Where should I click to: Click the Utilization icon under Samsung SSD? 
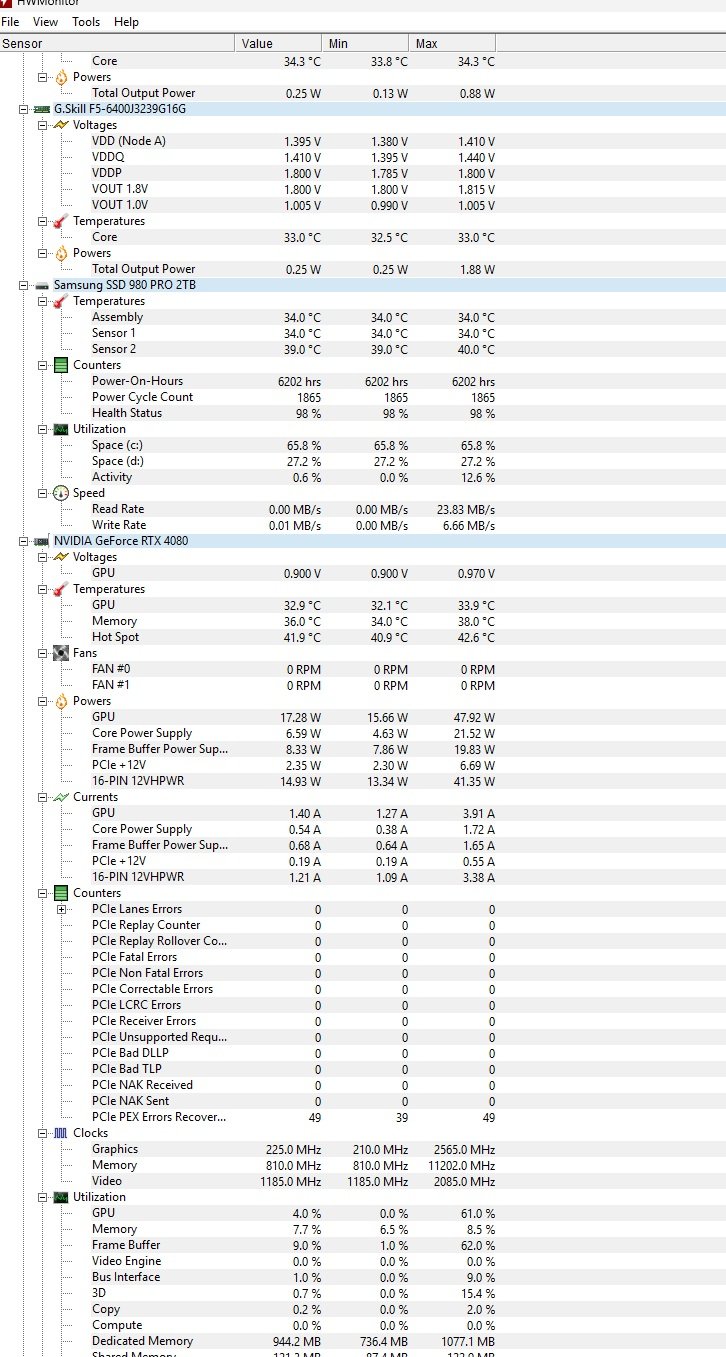tap(61, 429)
